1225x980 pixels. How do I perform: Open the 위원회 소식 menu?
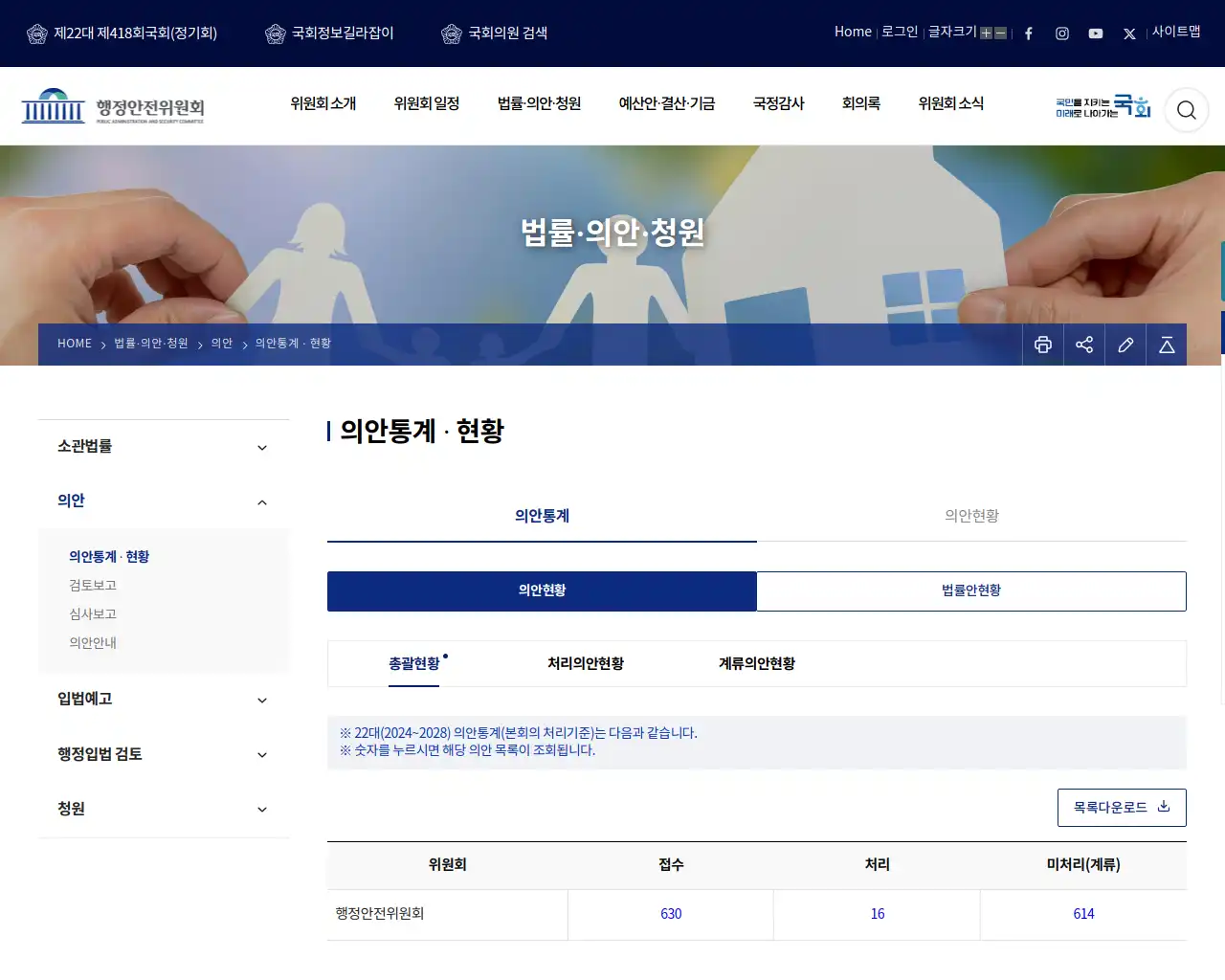pyautogui.click(x=951, y=103)
